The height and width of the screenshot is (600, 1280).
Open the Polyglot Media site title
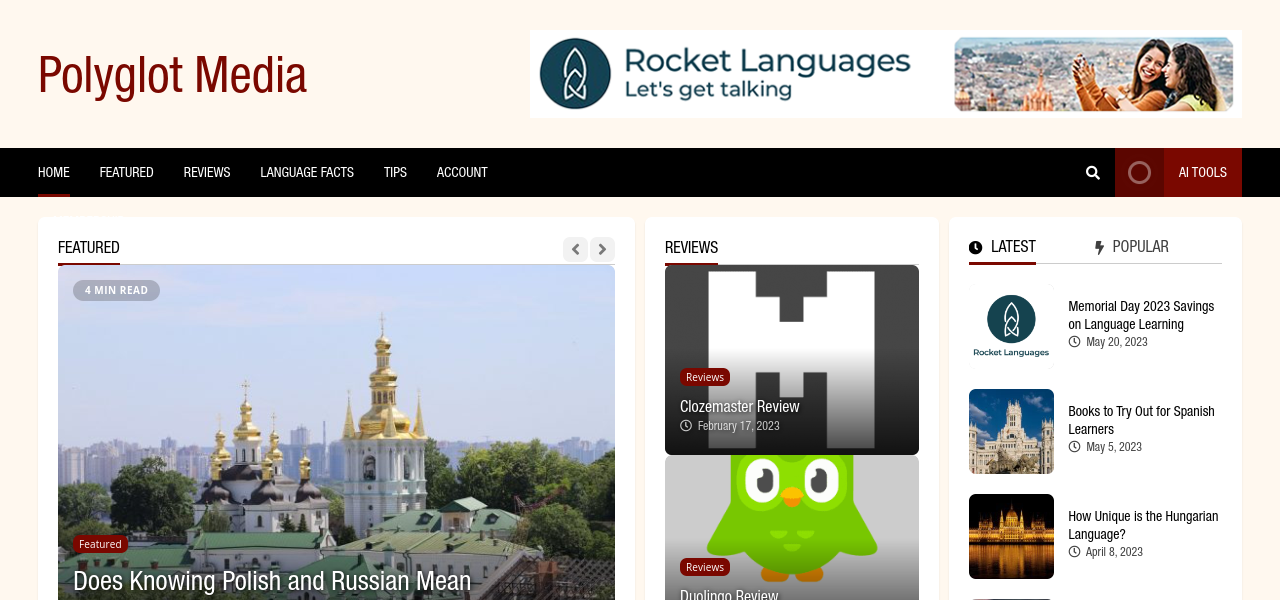(x=172, y=75)
